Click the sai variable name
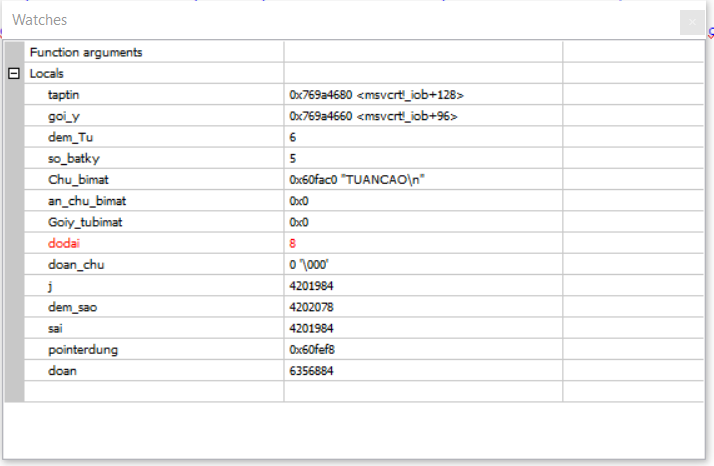 (x=55, y=328)
